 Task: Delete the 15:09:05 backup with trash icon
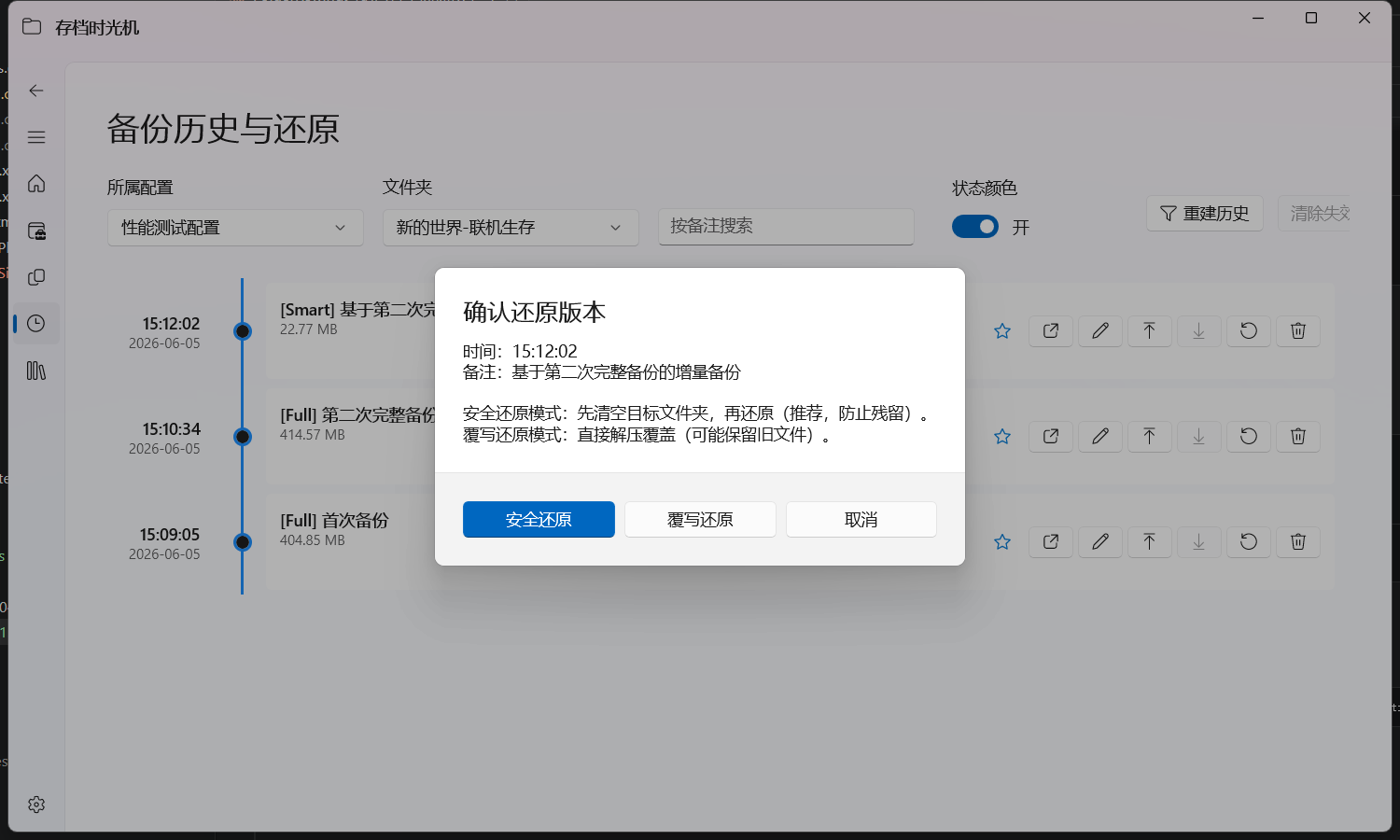pyautogui.click(x=1298, y=542)
